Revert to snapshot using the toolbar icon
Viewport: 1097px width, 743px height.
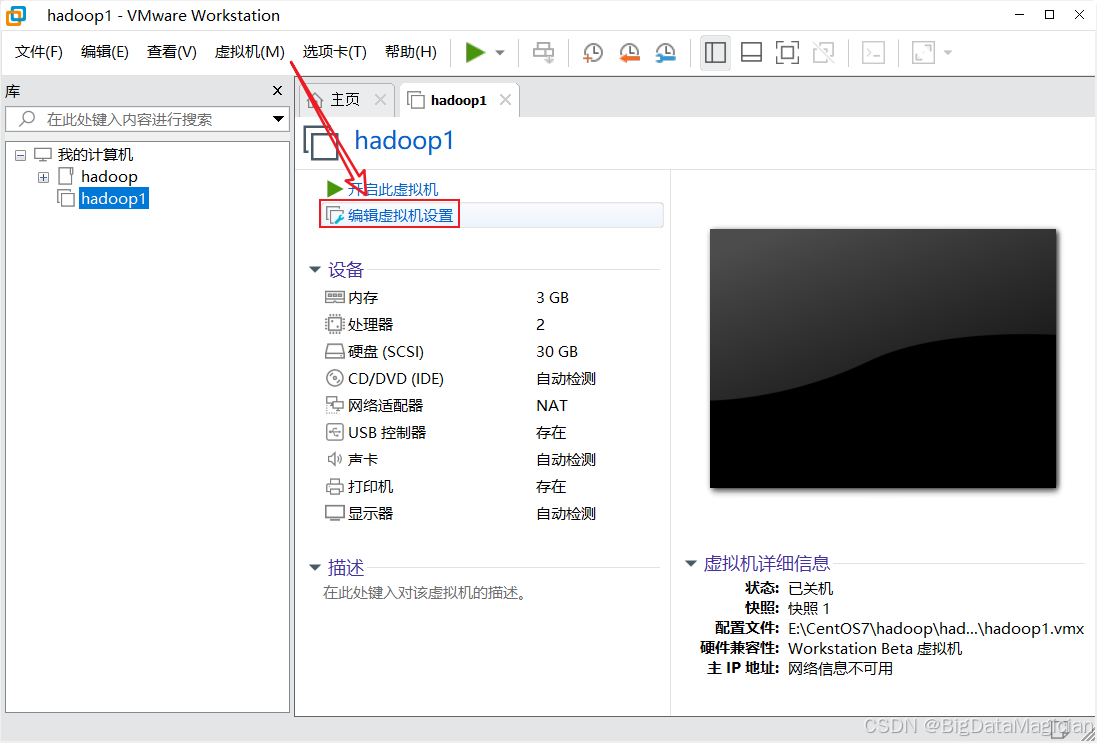click(x=630, y=52)
